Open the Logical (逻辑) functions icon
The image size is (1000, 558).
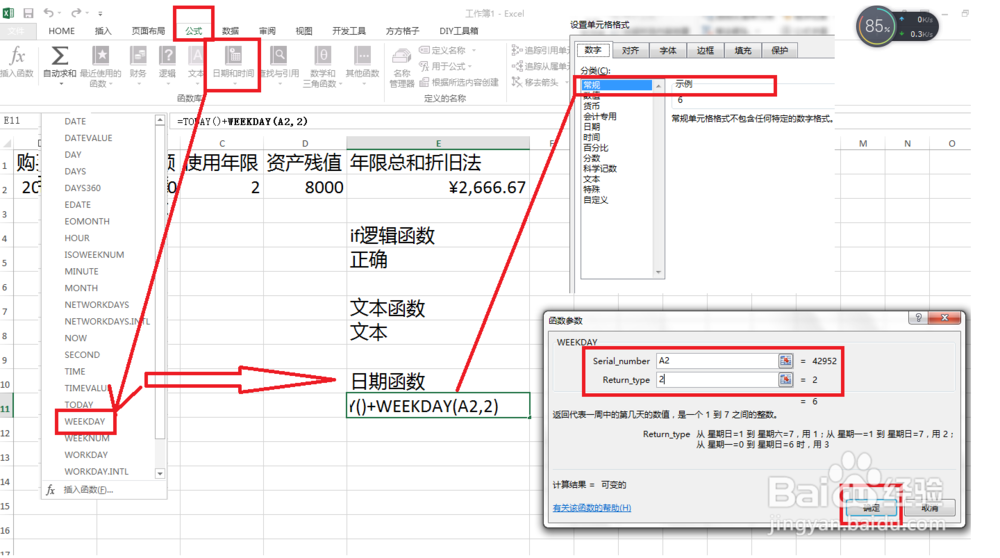coord(167,55)
